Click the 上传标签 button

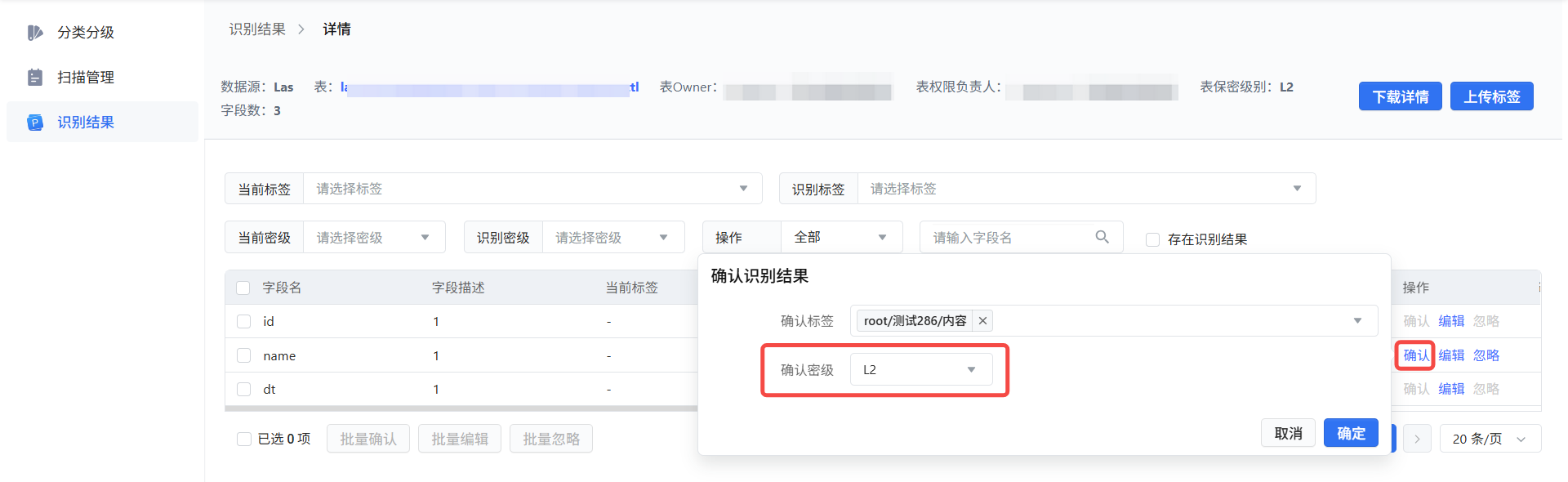click(x=1491, y=96)
